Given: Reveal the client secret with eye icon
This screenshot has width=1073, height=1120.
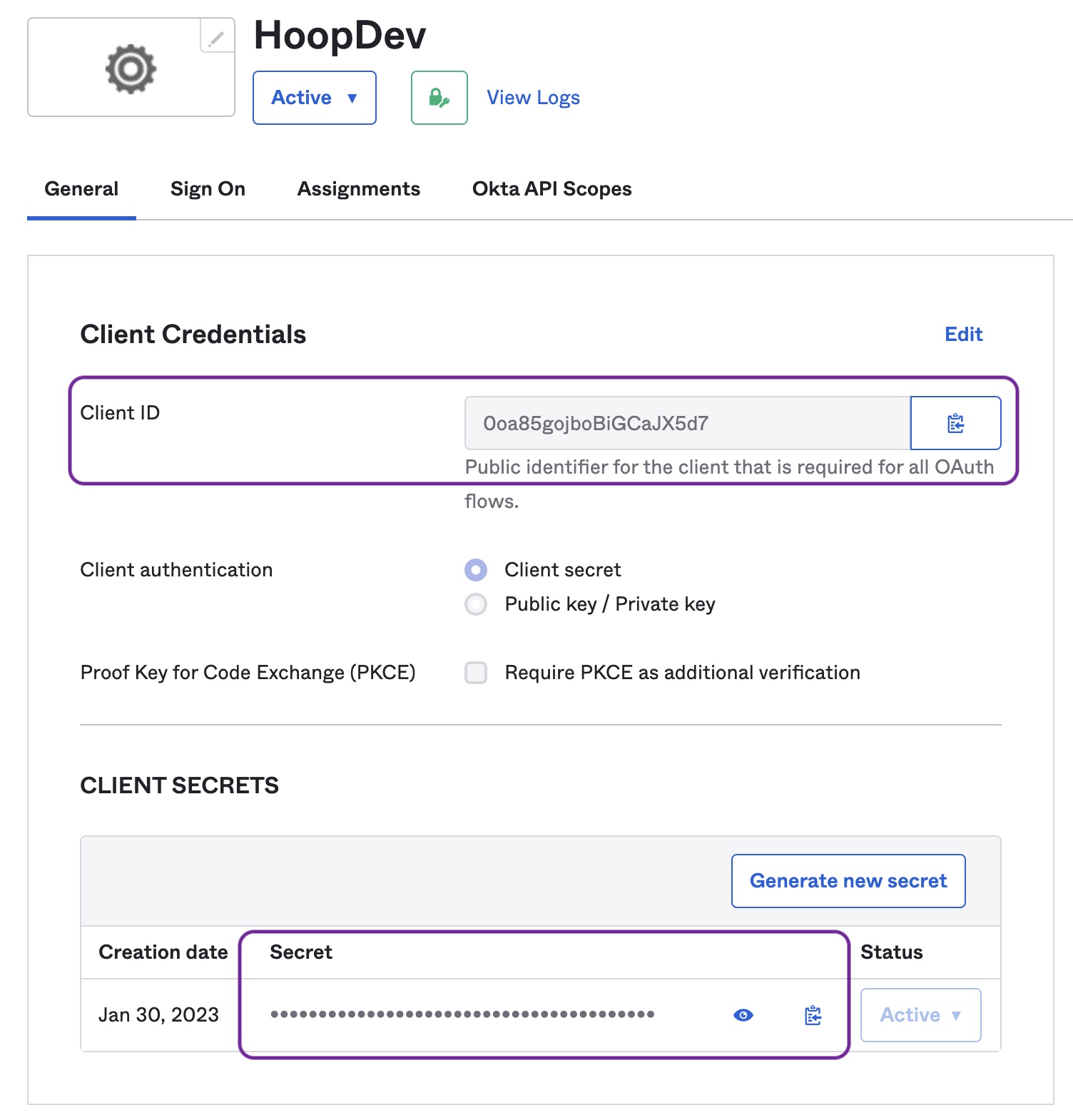Looking at the screenshot, I should 743,1015.
